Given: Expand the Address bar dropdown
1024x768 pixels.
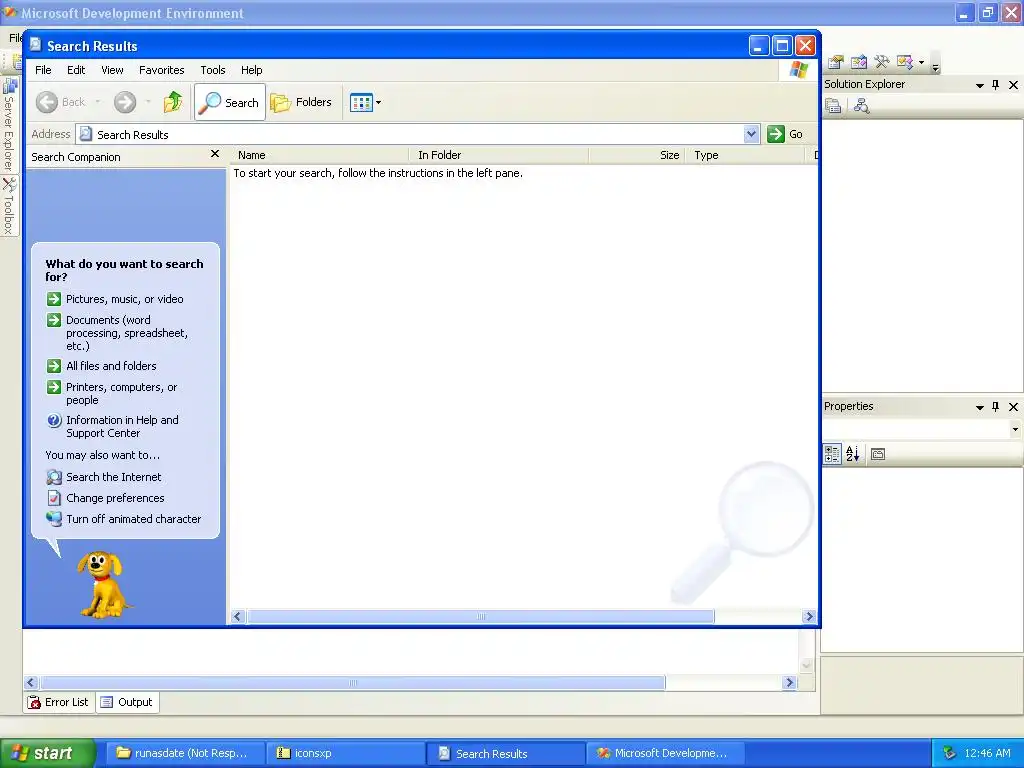Looking at the screenshot, I should pyautogui.click(x=752, y=134).
